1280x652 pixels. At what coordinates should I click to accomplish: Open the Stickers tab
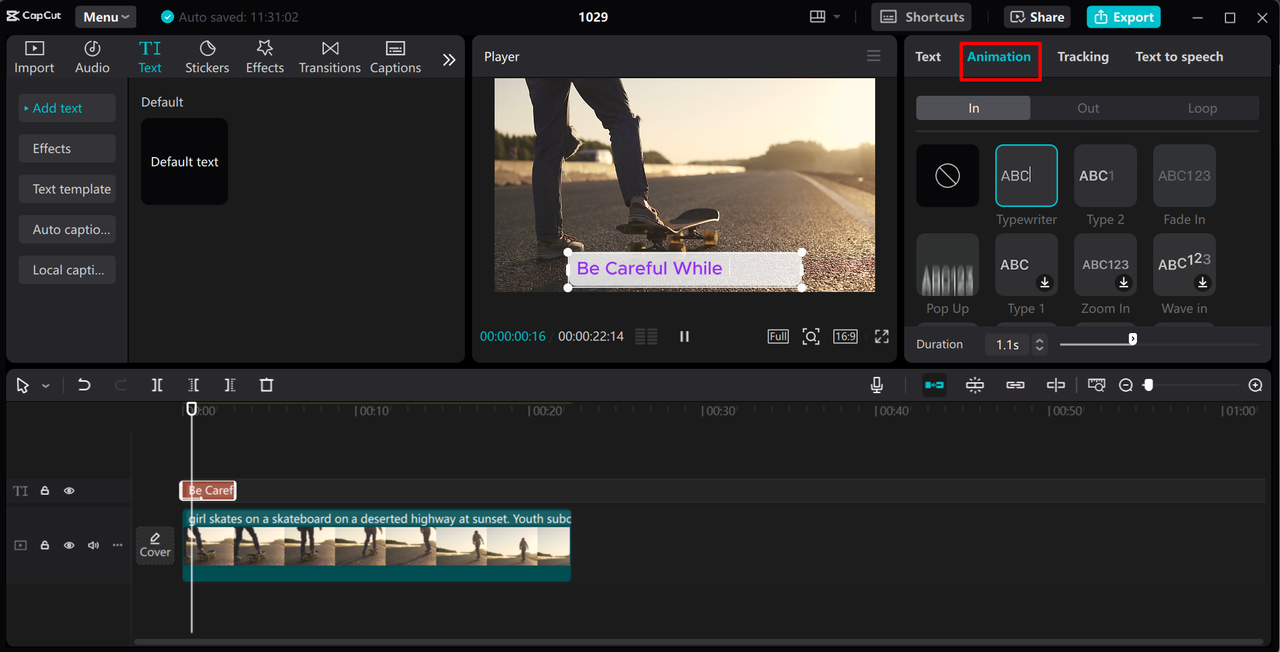coord(207,57)
